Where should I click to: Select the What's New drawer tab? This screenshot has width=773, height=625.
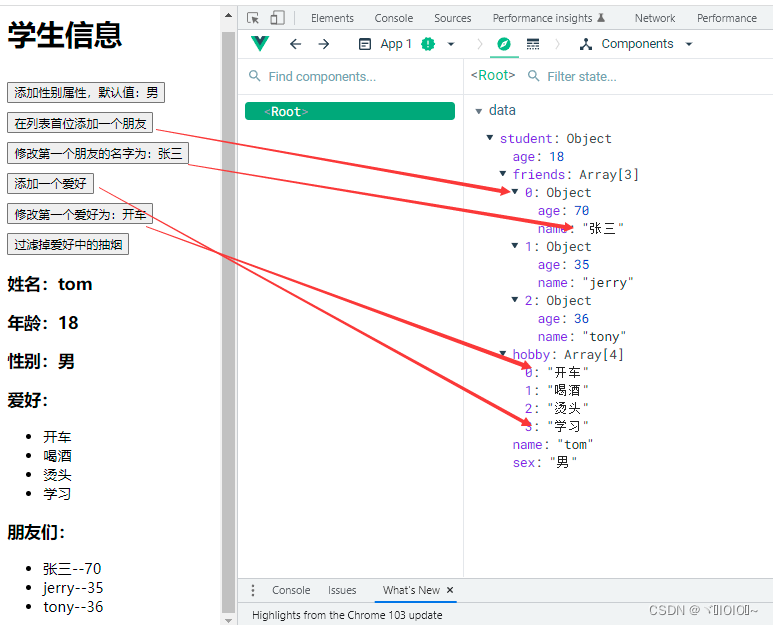click(411, 590)
